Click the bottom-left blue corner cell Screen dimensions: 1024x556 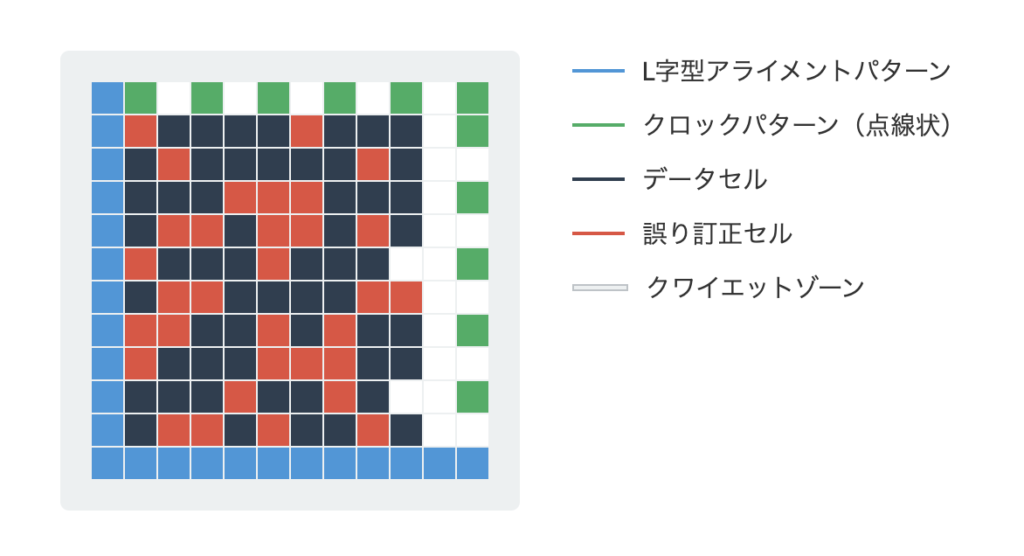coord(107,463)
